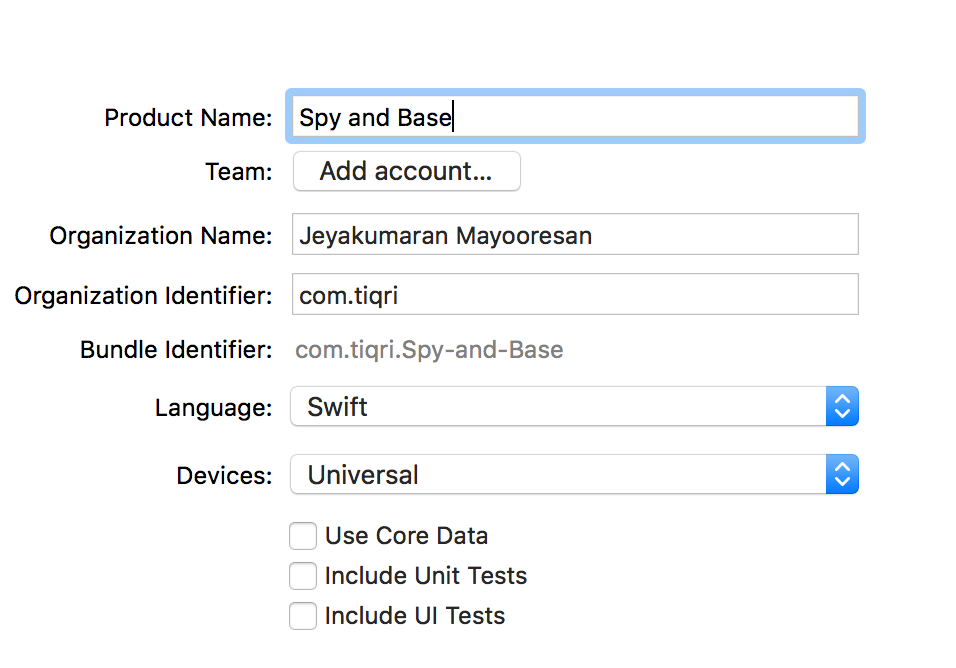This screenshot has height=668, width=956.
Task: Check the Include Unit Tests box
Action: [x=303, y=576]
